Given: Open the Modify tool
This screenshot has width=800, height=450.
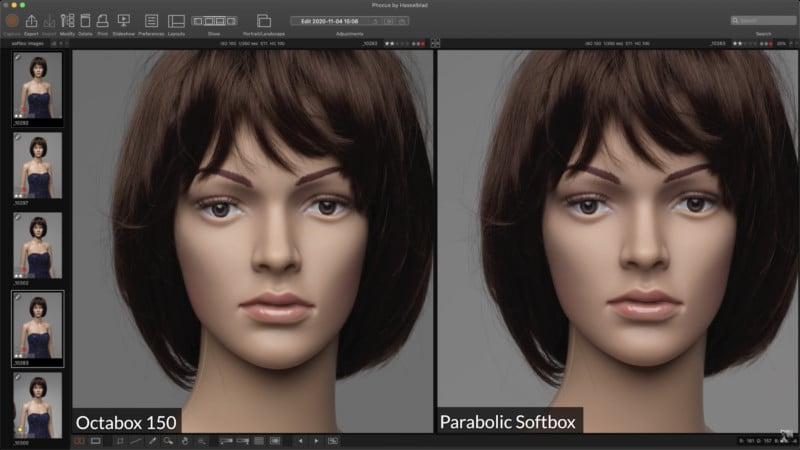Looking at the screenshot, I should tap(67, 21).
